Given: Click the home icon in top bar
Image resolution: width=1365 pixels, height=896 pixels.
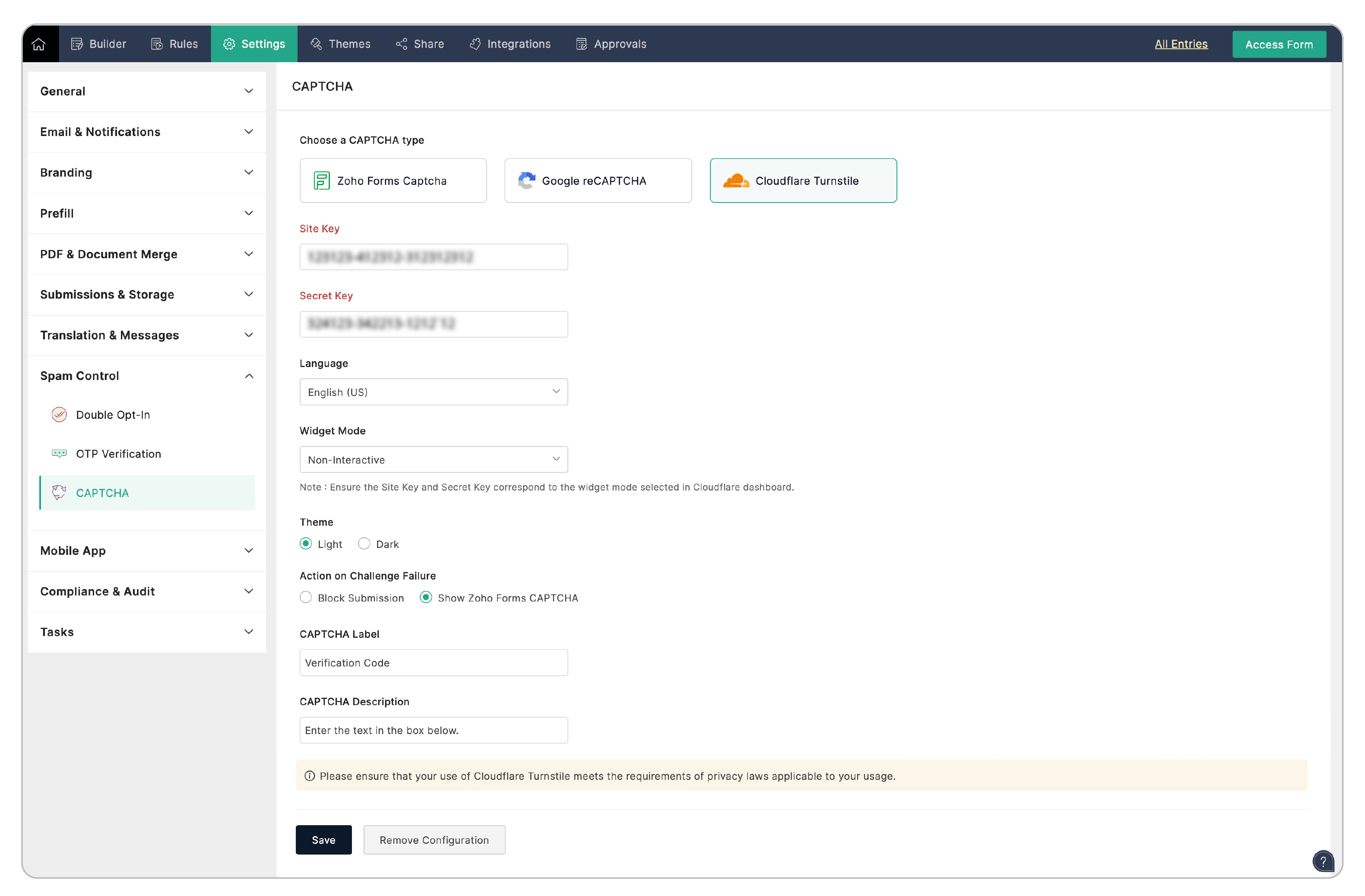Looking at the screenshot, I should tap(38, 44).
